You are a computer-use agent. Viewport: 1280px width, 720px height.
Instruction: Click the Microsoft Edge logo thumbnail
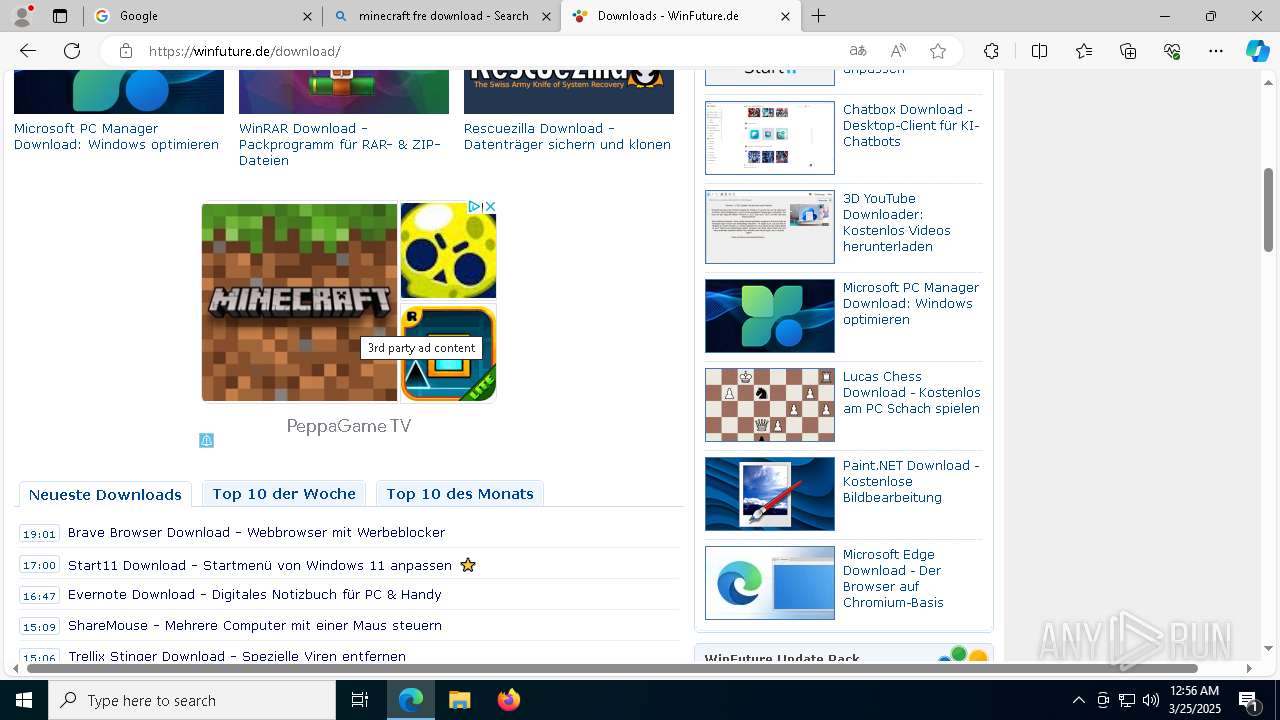tap(770, 583)
